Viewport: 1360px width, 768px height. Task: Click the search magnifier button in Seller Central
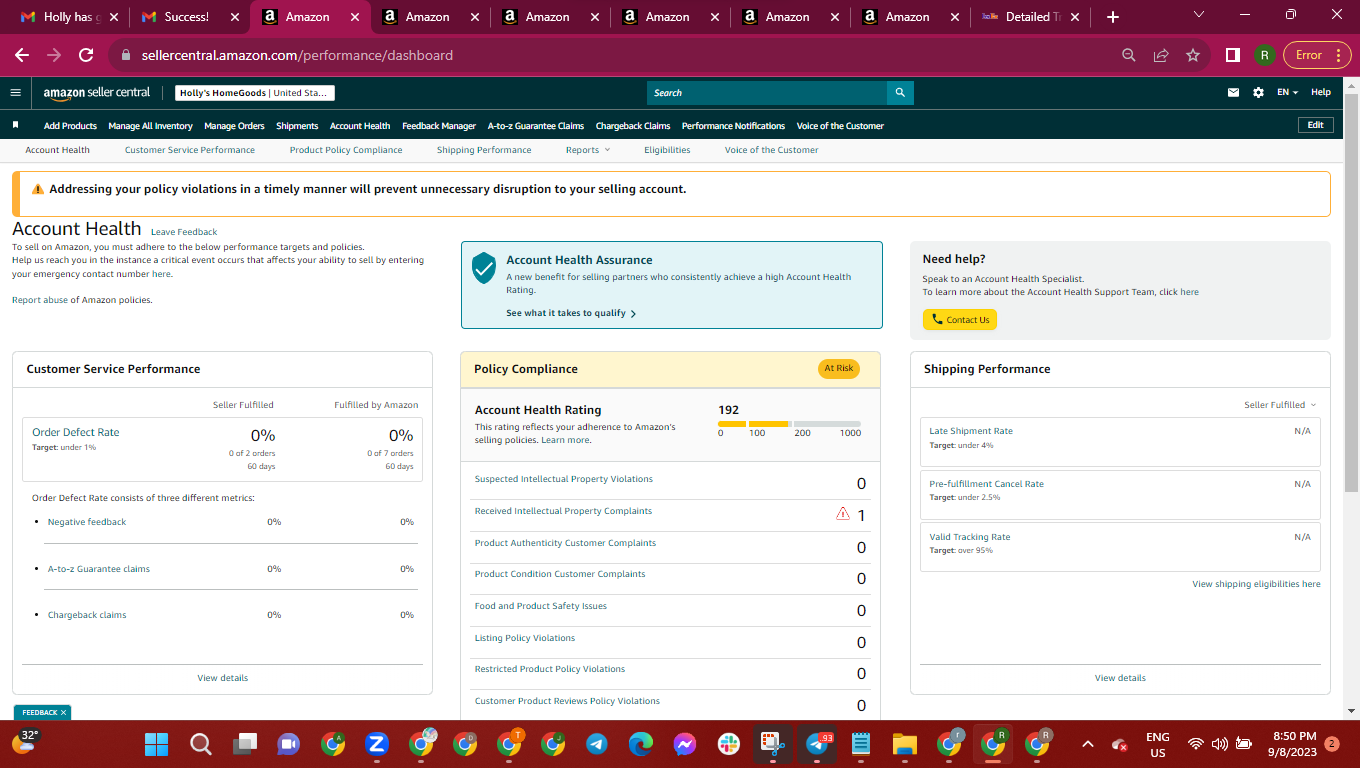click(900, 92)
